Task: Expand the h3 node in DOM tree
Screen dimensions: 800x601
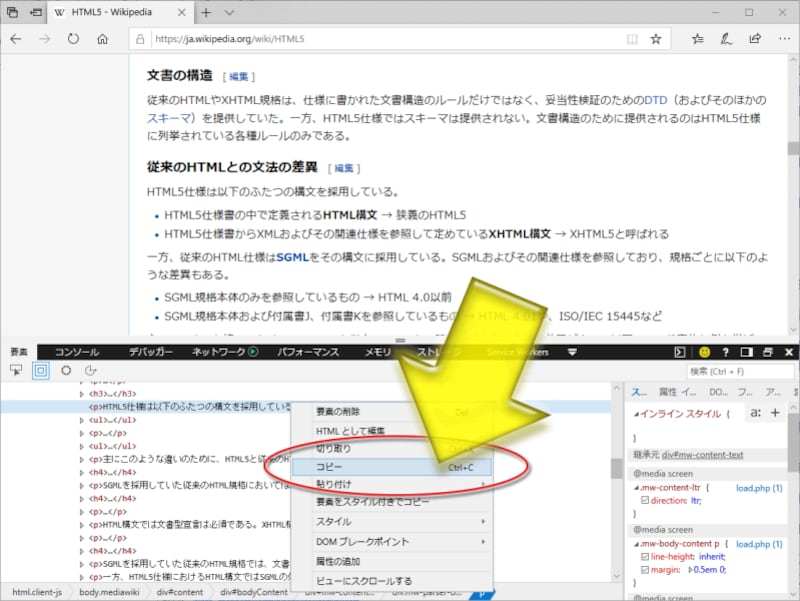Action: 82,393
